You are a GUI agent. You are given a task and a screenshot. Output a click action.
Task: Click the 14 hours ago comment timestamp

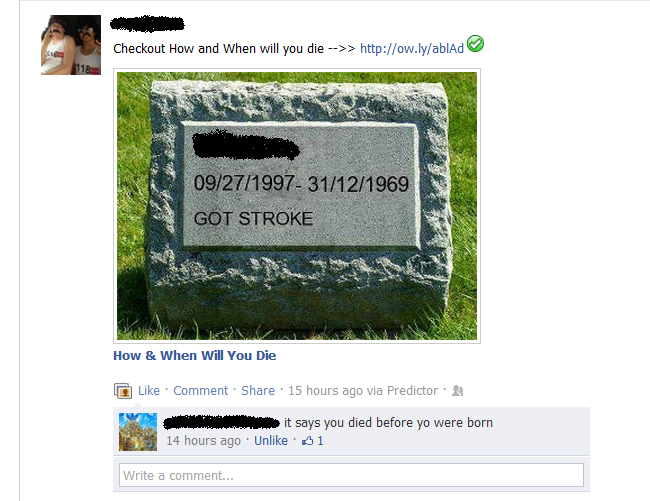204,441
